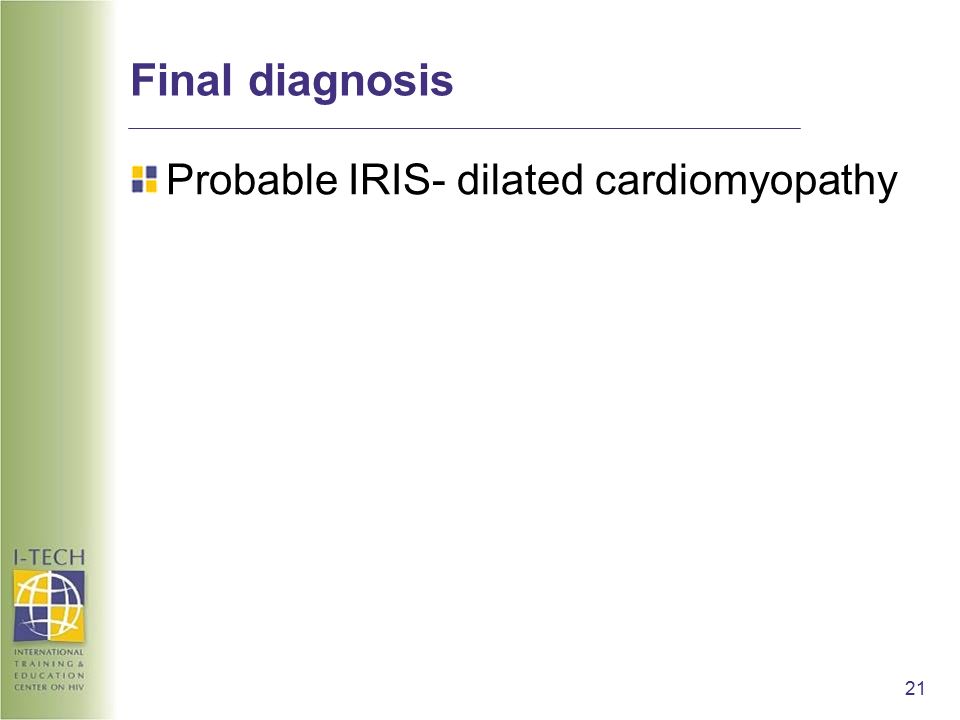
Task: Click the horizontal divider under the title
Action: (x=464, y=129)
